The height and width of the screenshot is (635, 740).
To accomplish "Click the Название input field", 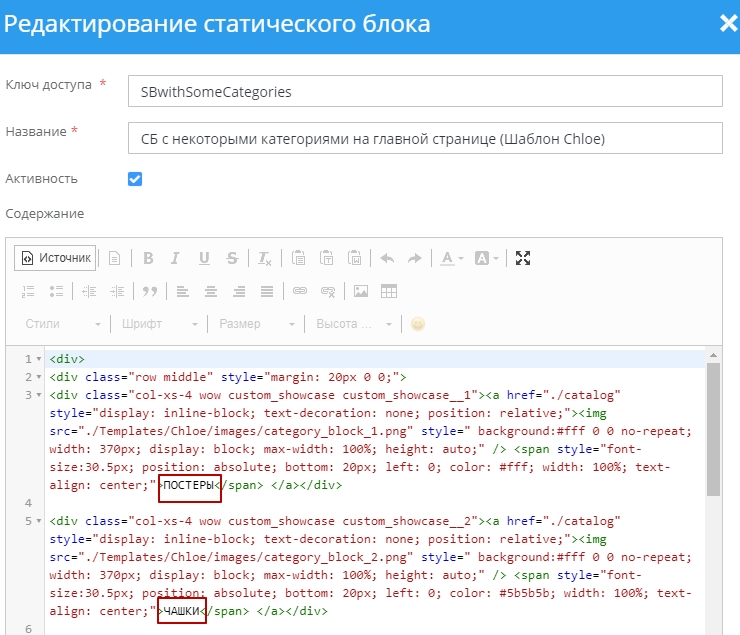I will 425,138.
